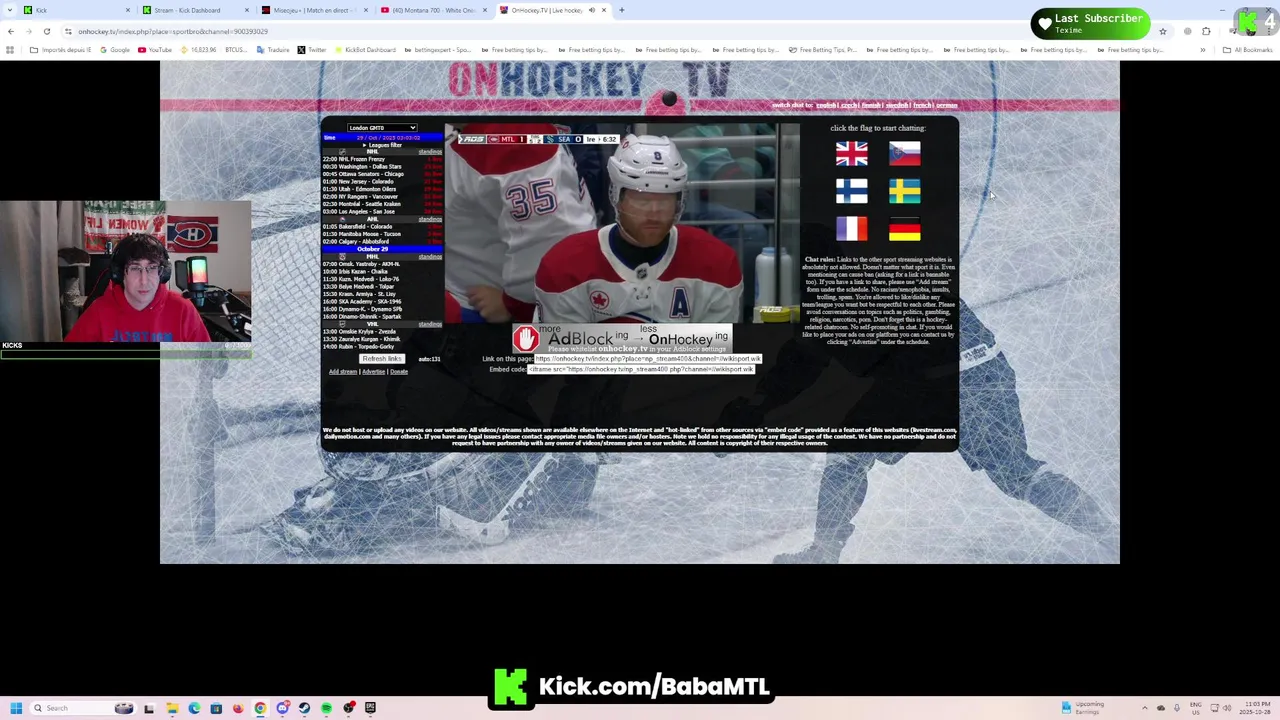The image size is (1280, 720).
Task: Open VHL standings link
Action: [x=430, y=324]
